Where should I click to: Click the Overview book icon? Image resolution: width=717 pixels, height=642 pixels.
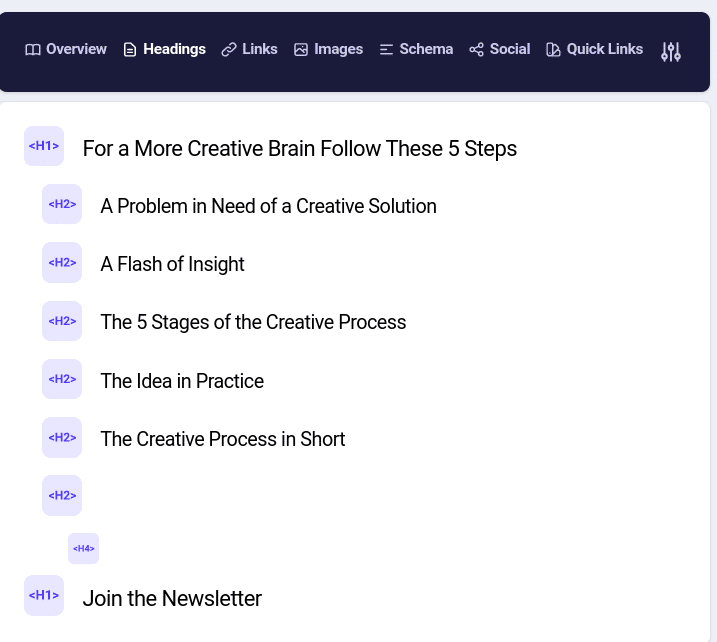coord(33,50)
